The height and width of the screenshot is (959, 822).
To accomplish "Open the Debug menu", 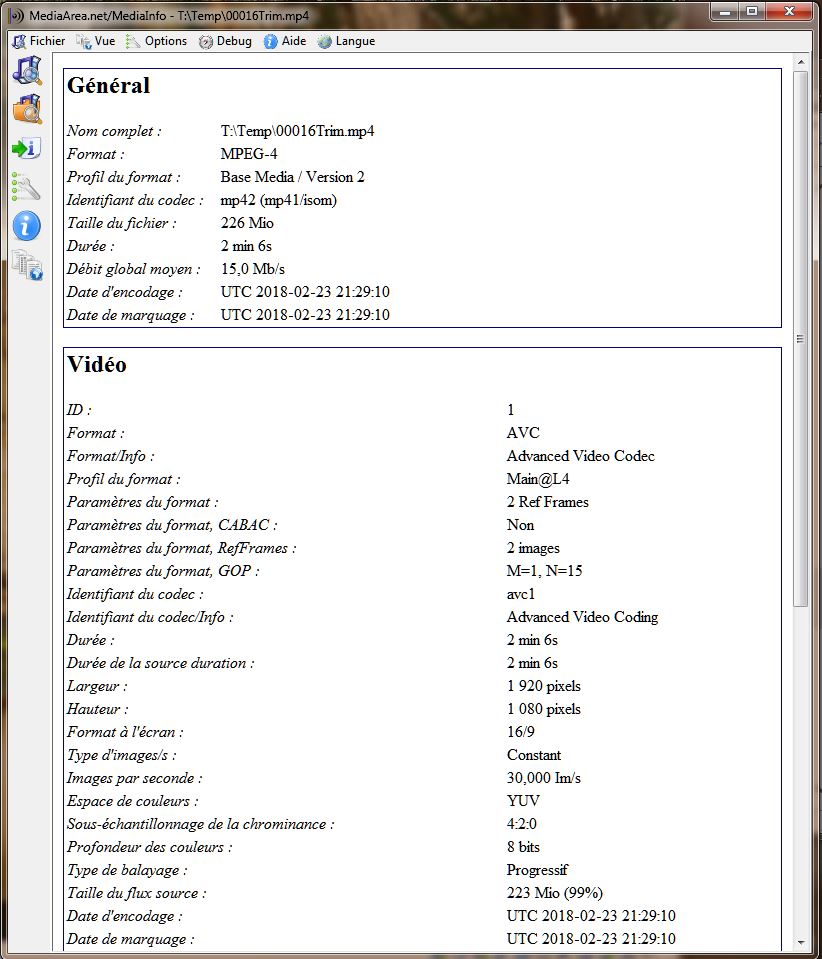I will (225, 41).
